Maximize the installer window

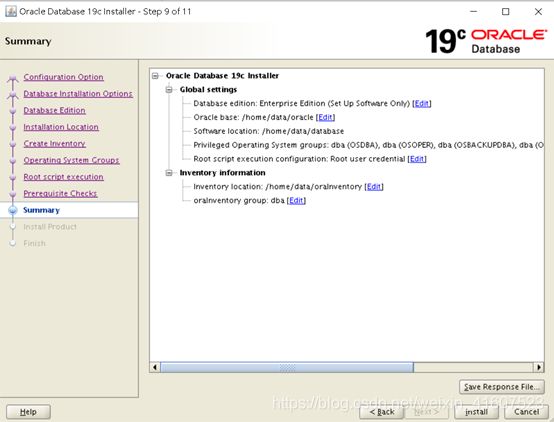pyautogui.click(x=506, y=12)
